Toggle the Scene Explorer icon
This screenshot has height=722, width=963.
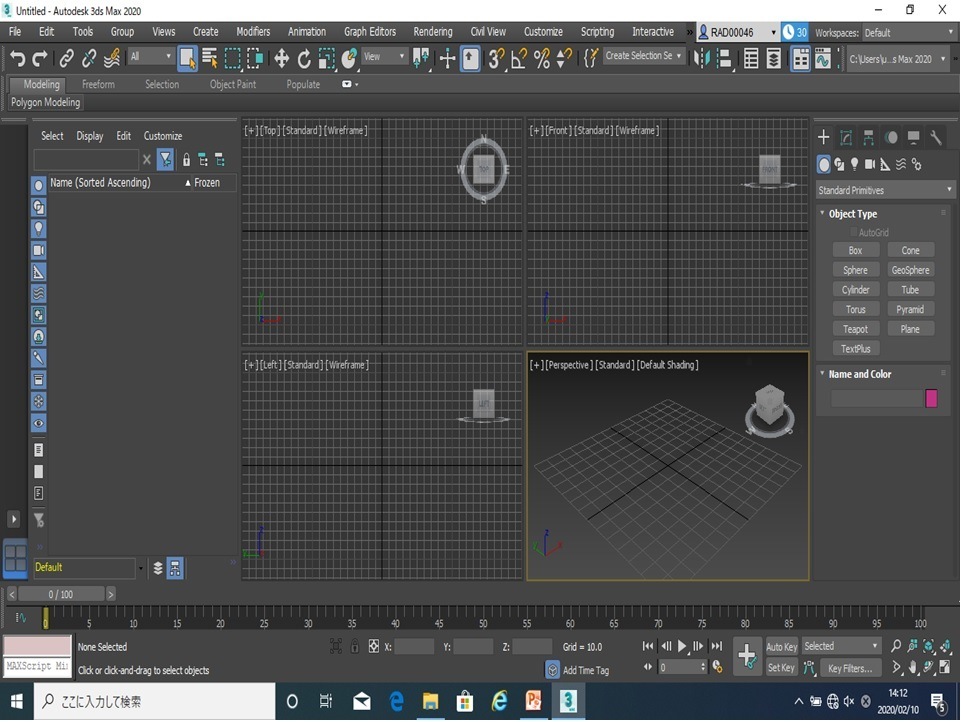[751, 59]
